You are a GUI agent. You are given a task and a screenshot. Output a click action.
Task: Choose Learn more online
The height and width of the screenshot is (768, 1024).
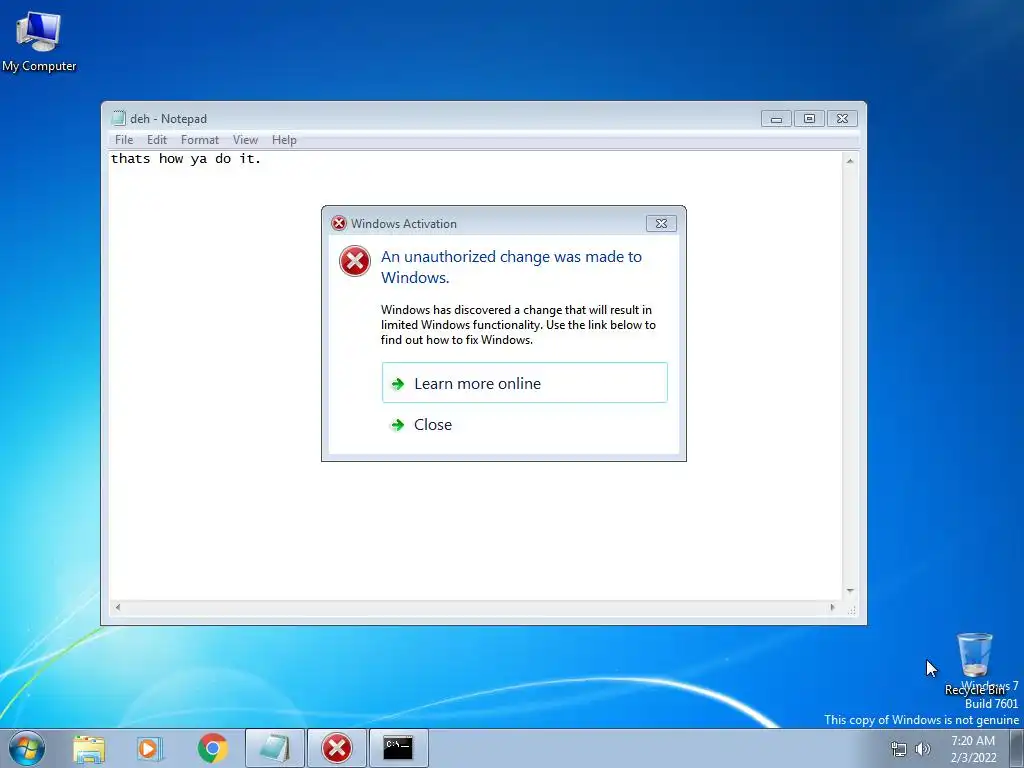coord(524,383)
